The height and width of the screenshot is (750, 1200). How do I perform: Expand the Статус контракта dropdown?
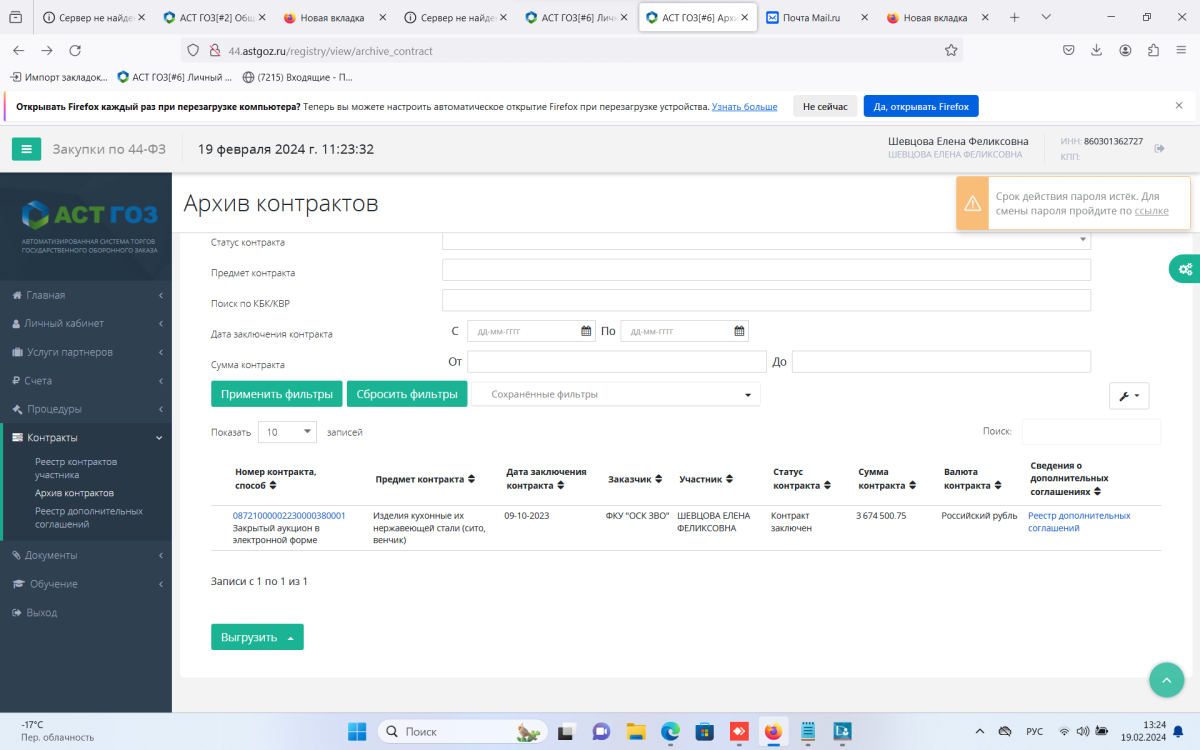(1082, 240)
